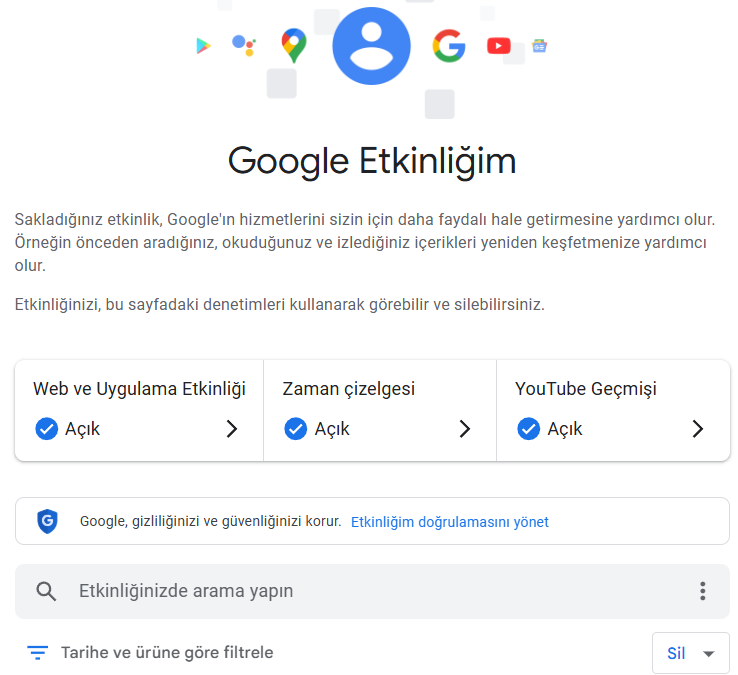Click YouTube Geçmişi Açık checkmark
738x675 pixels.
point(529,429)
